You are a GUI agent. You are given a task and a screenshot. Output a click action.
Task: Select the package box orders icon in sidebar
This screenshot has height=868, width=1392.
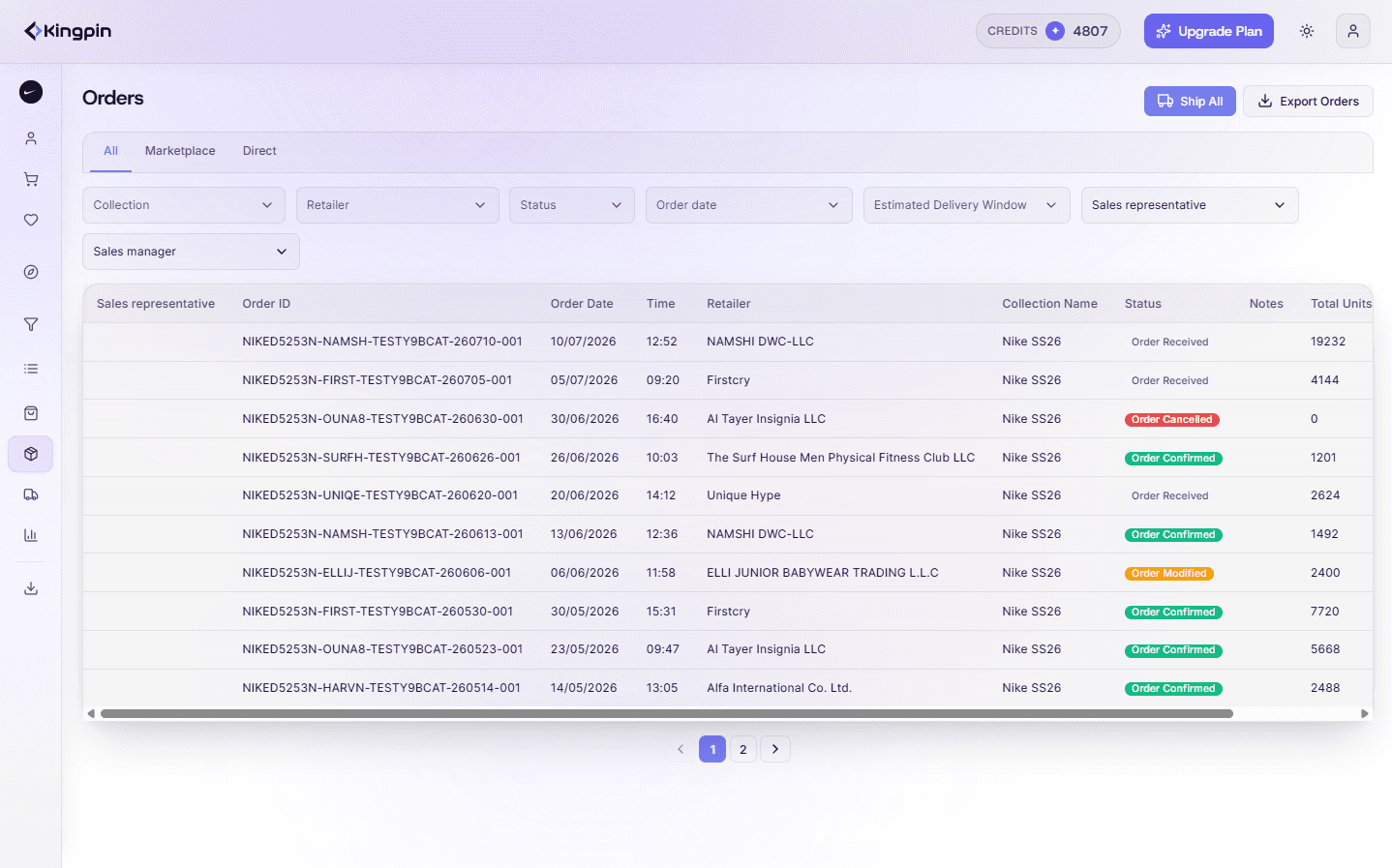(x=31, y=454)
